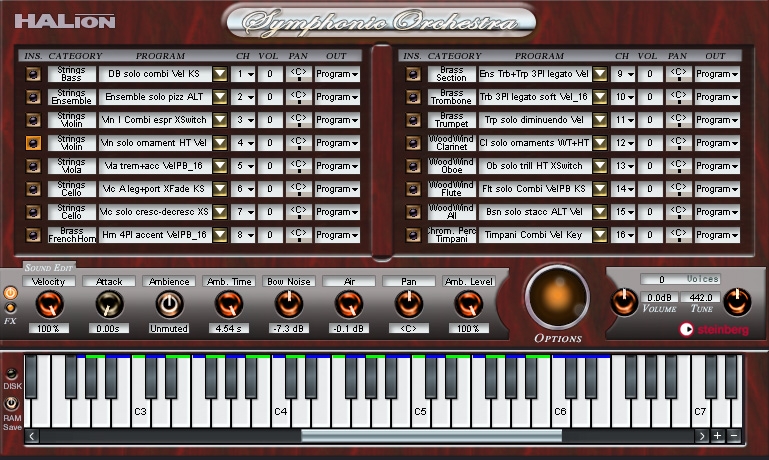Click the Strings Bass category cell
This screenshot has height=460, width=769.
pos(72,74)
